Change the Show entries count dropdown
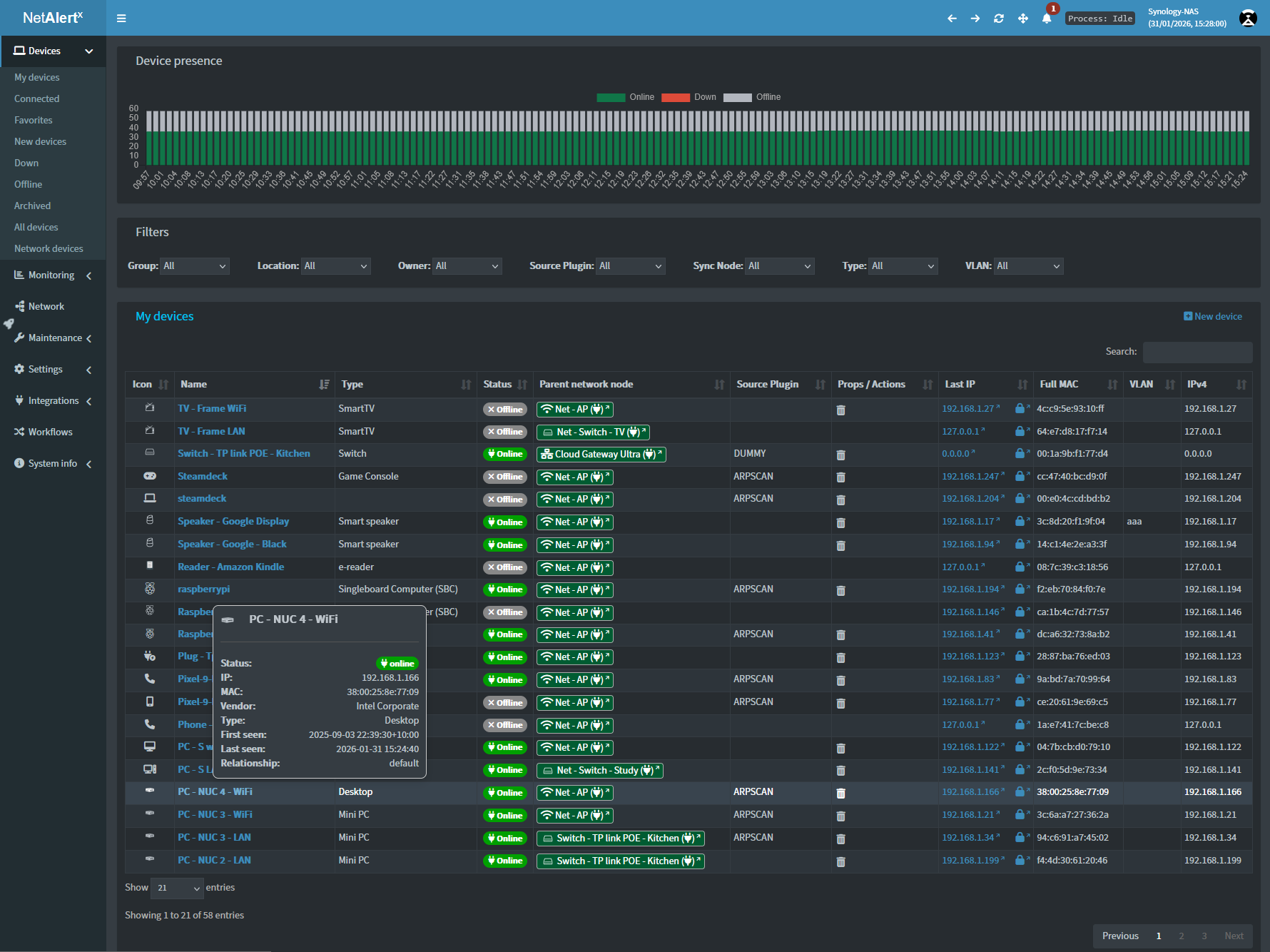The image size is (1270, 952). click(x=176, y=888)
